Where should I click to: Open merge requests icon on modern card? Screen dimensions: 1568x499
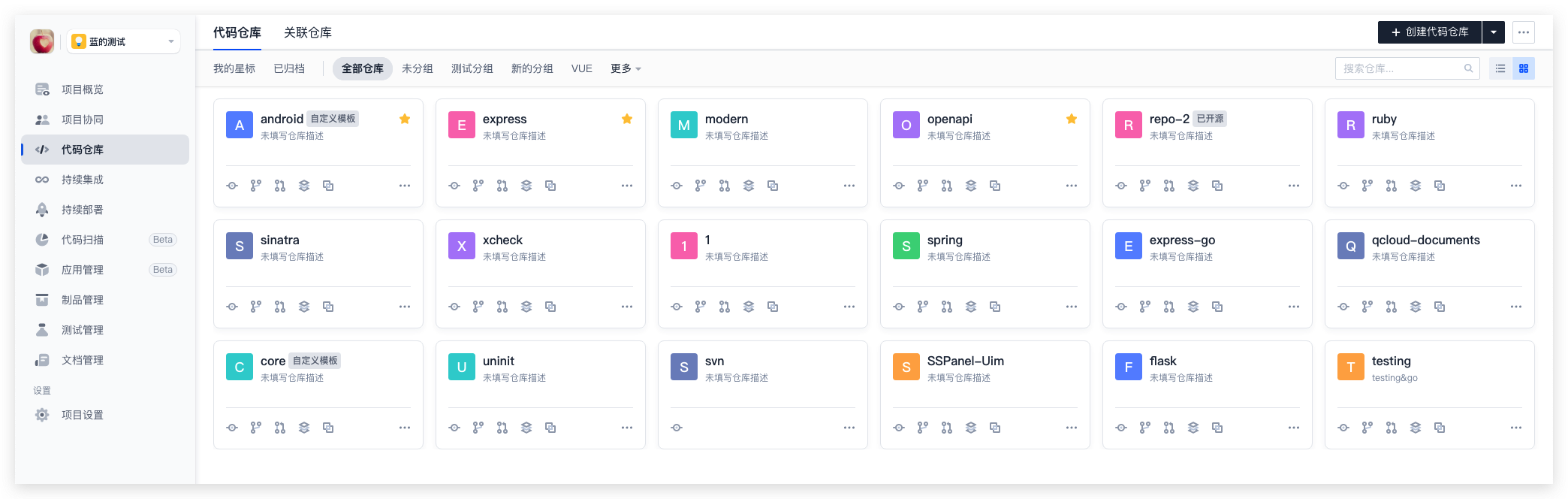click(x=725, y=186)
